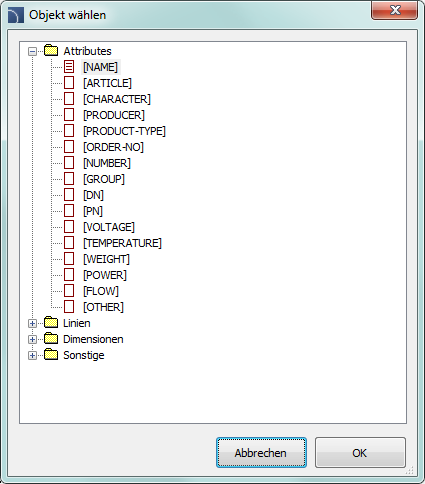Click the Dimensionen folder icon
Screen dimensions: 425x484
(x=51, y=339)
